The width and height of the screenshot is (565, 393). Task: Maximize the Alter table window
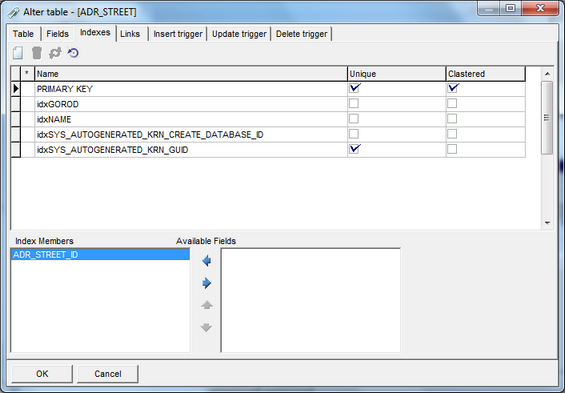click(x=511, y=8)
